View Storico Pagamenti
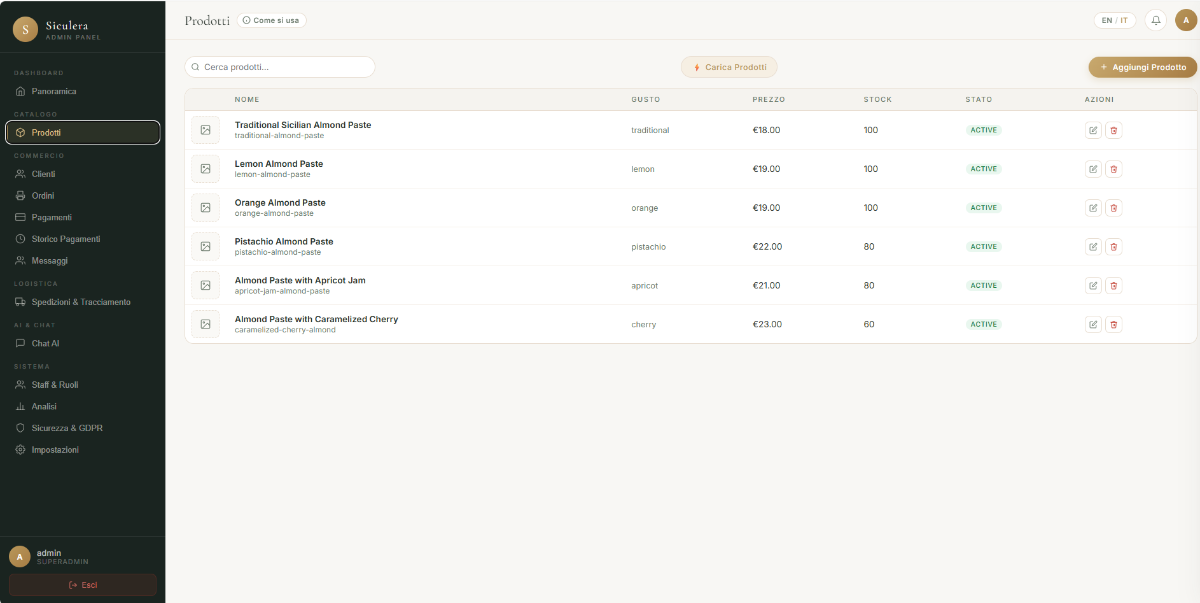1200x603 pixels. (x=83, y=239)
